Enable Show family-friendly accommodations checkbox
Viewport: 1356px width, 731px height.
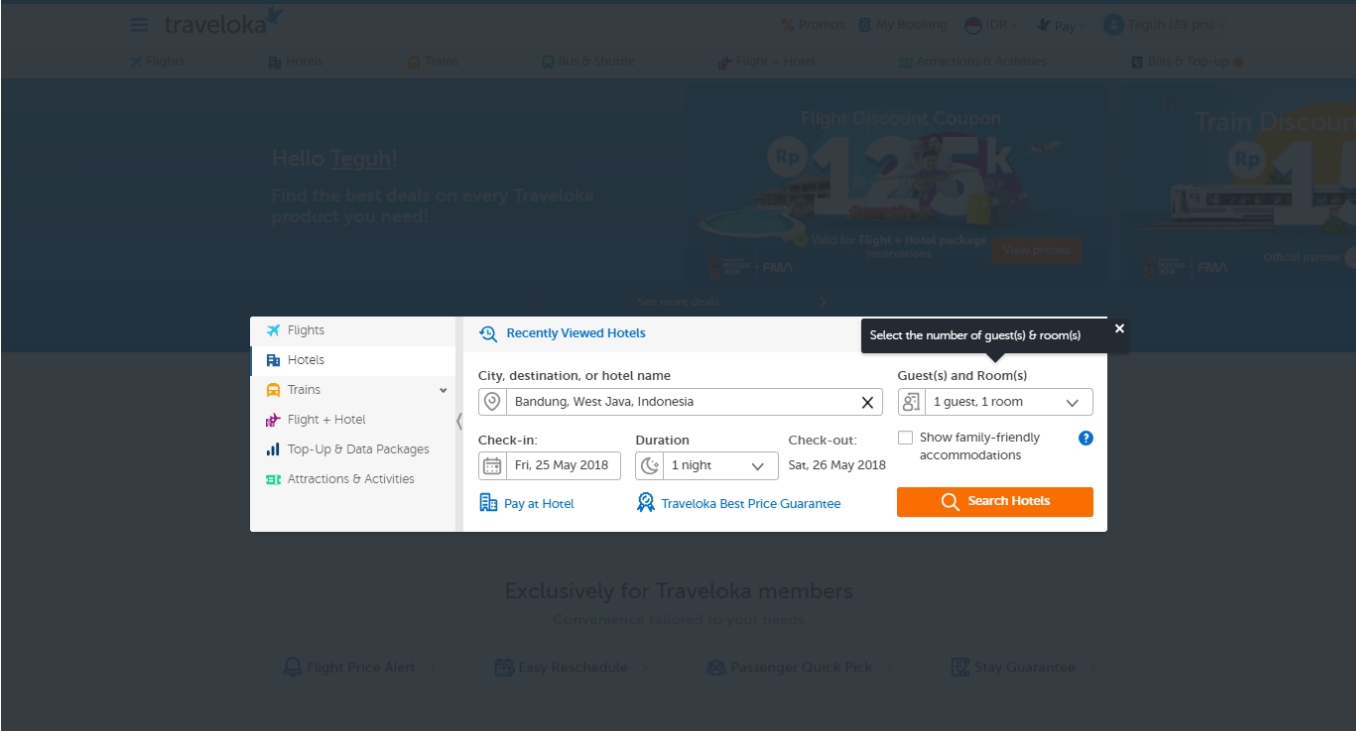tap(905, 438)
